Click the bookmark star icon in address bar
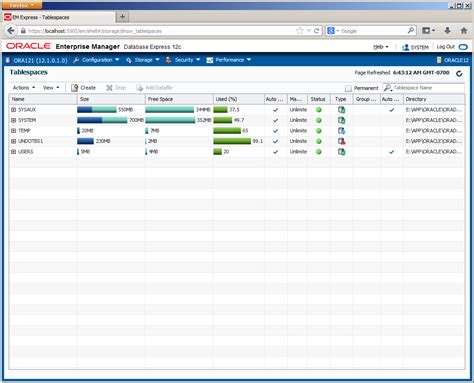Screen dimensions: 474x383 click(x=300, y=31)
